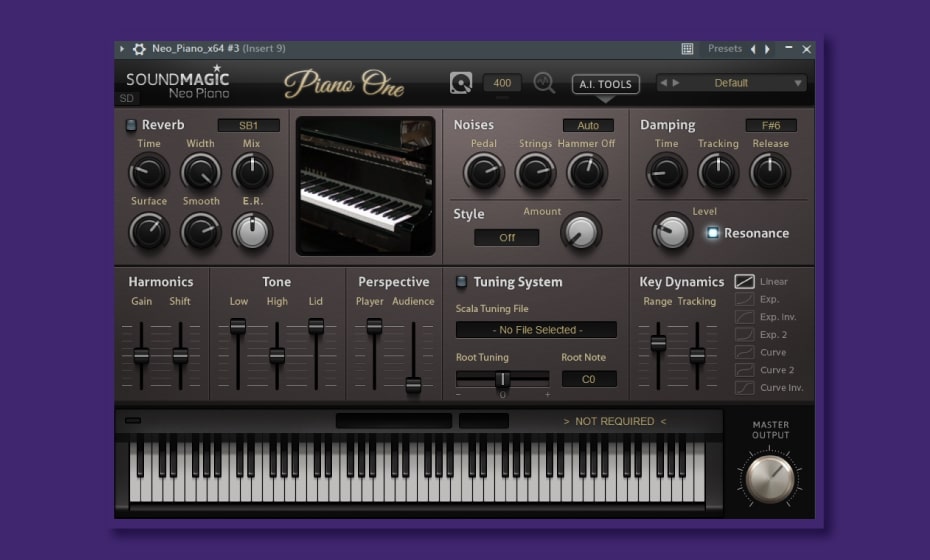The image size is (930, 560).
Task: Select the Exp. 2 velocity curve
Action: (745, 335)
